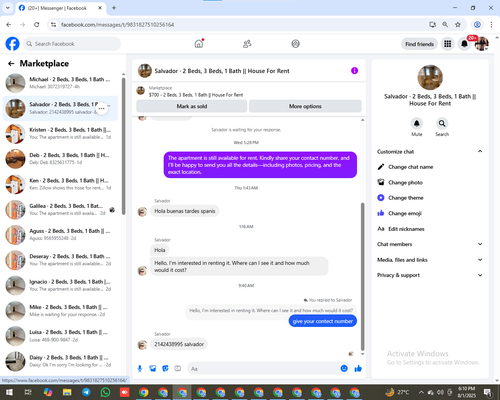Open the Marketplace listing link for $700
The image size is (500, 400).
coord(196,95)
